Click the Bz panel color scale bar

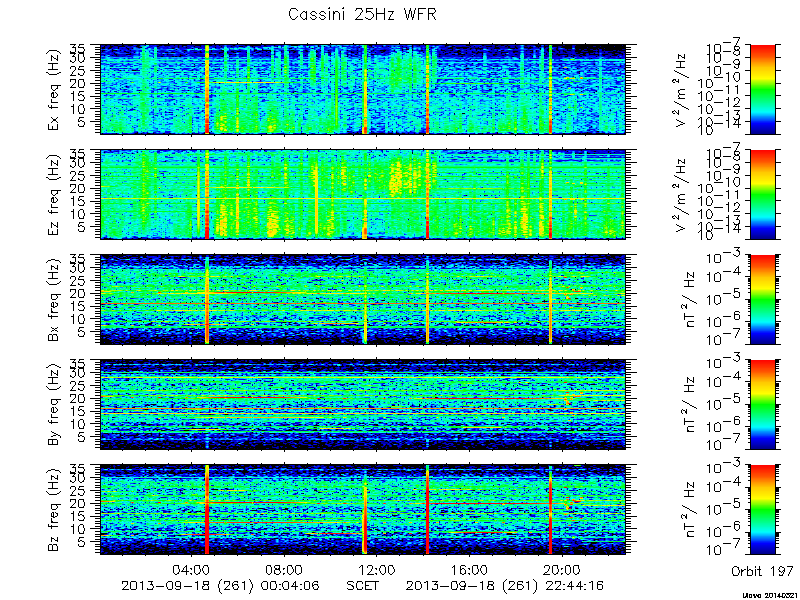coord(762,510)
